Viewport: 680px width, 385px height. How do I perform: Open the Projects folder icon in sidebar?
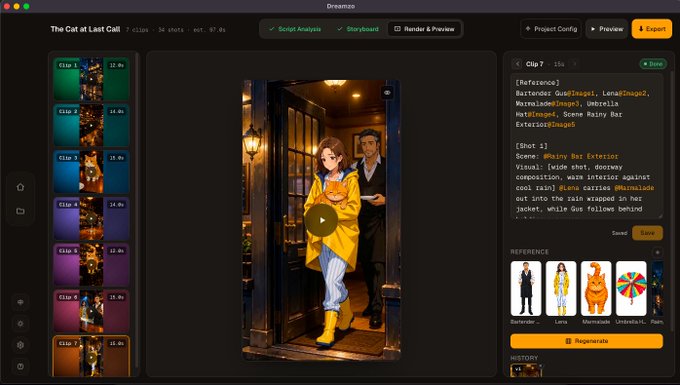[20, 211]
